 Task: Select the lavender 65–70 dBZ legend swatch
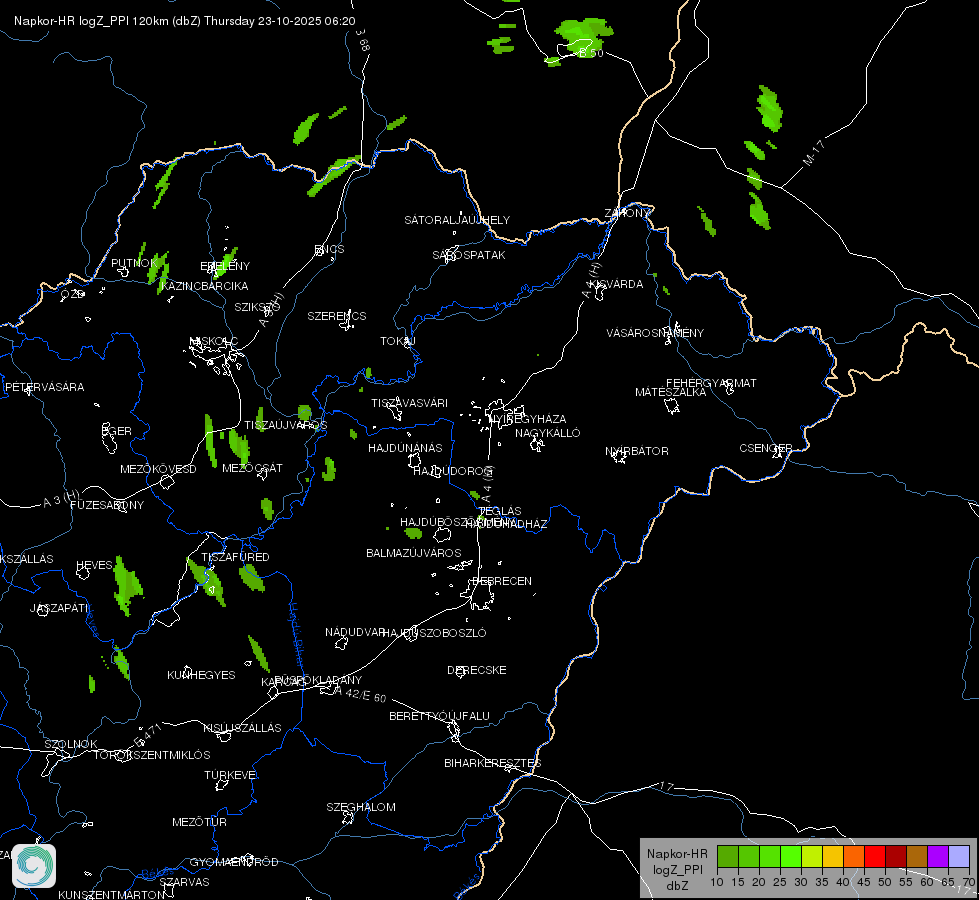(959, 856)
